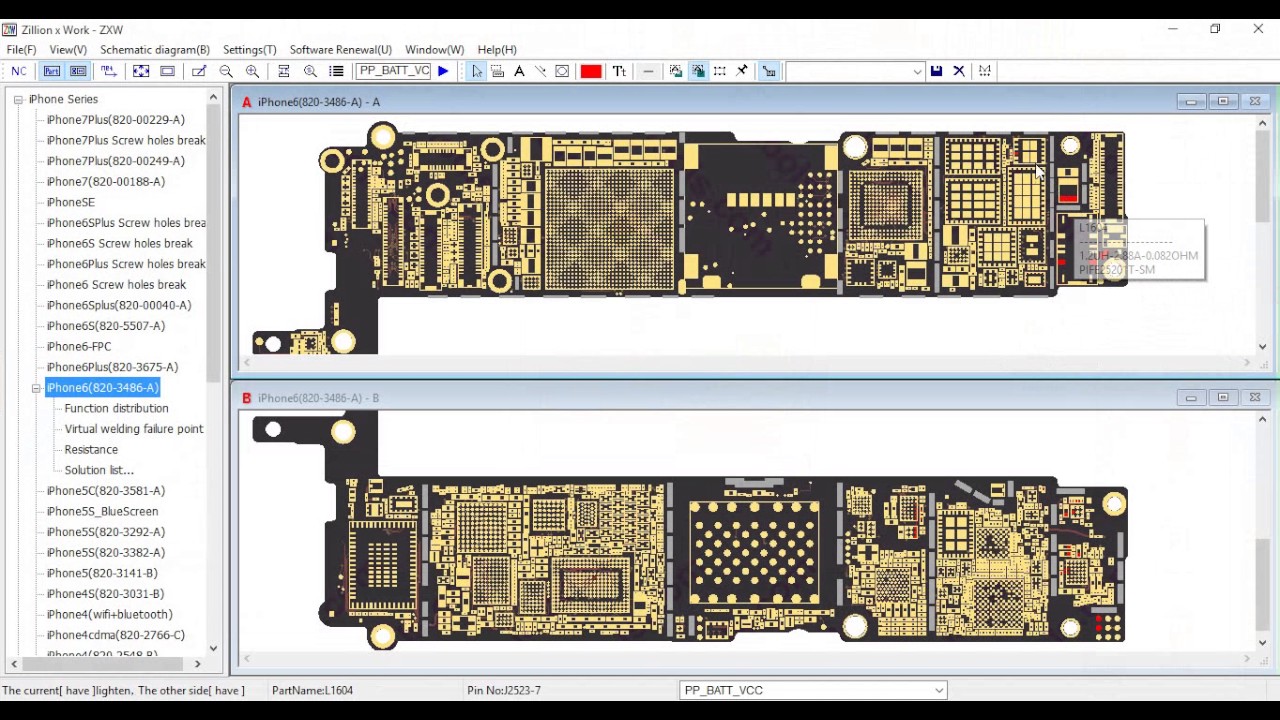Click the NC toolbar icon
This screenshot has height=720, width=1280.
click(19, 71)
